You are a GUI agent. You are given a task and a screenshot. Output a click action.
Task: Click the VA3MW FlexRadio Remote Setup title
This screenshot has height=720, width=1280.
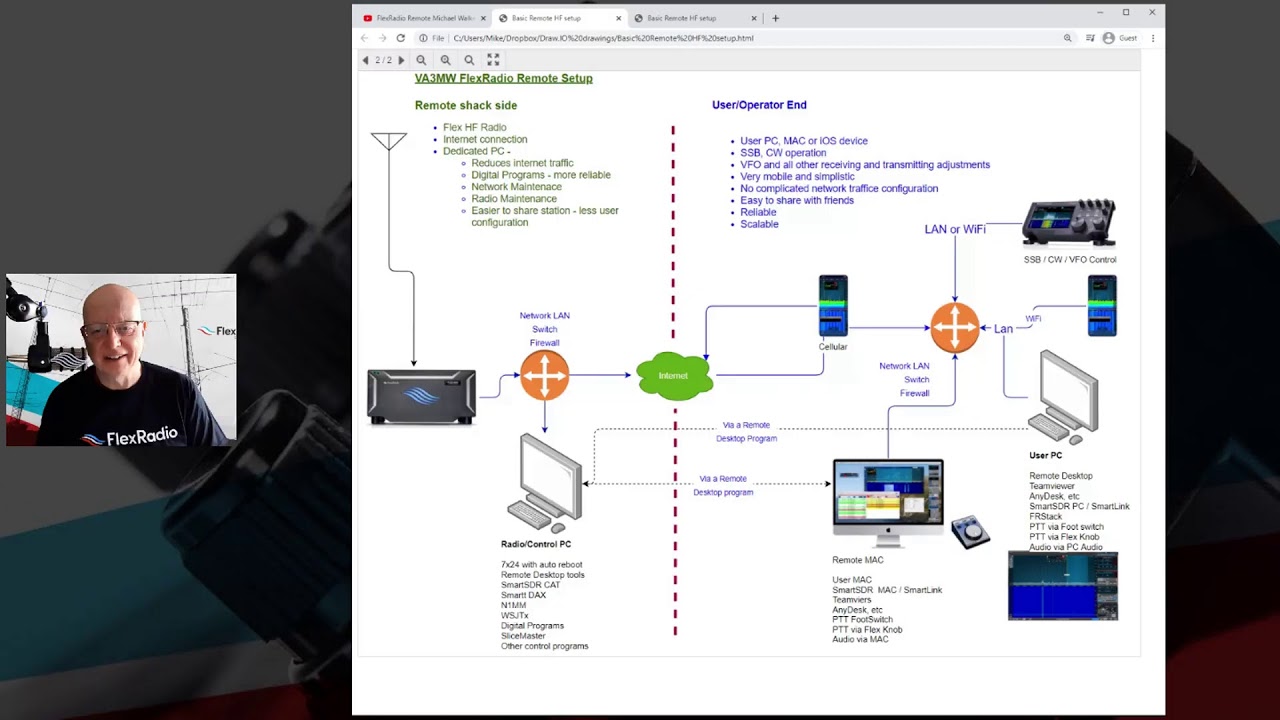click(503, 78)
